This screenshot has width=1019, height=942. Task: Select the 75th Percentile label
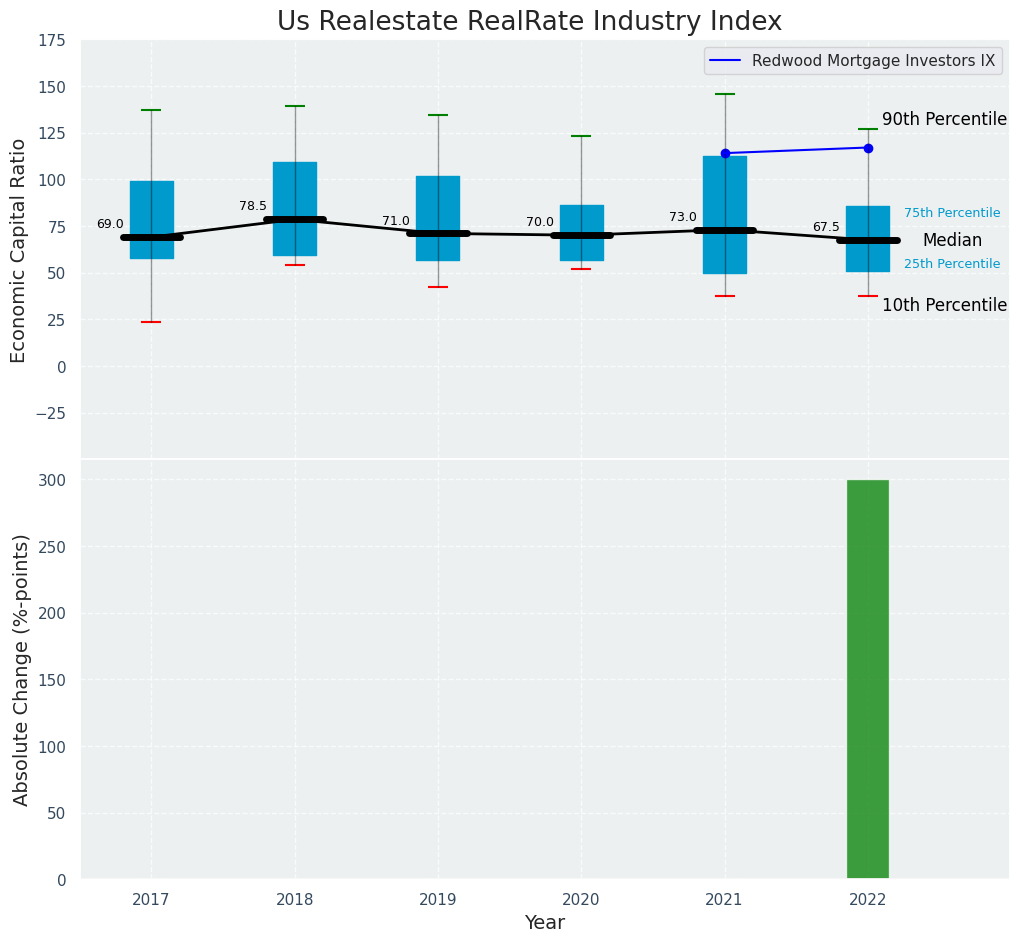click(952, 213)
